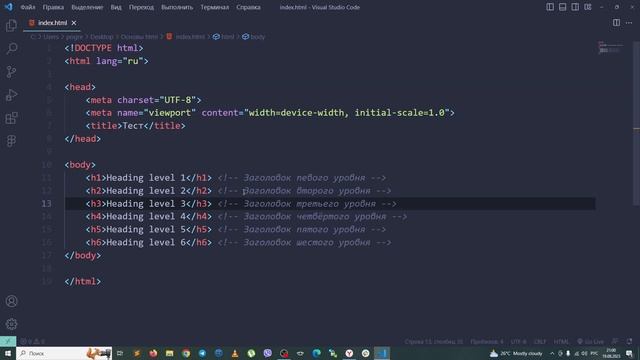Start server with Go Live button
This screenshot has width=640, height=360.
click(590, 342)
